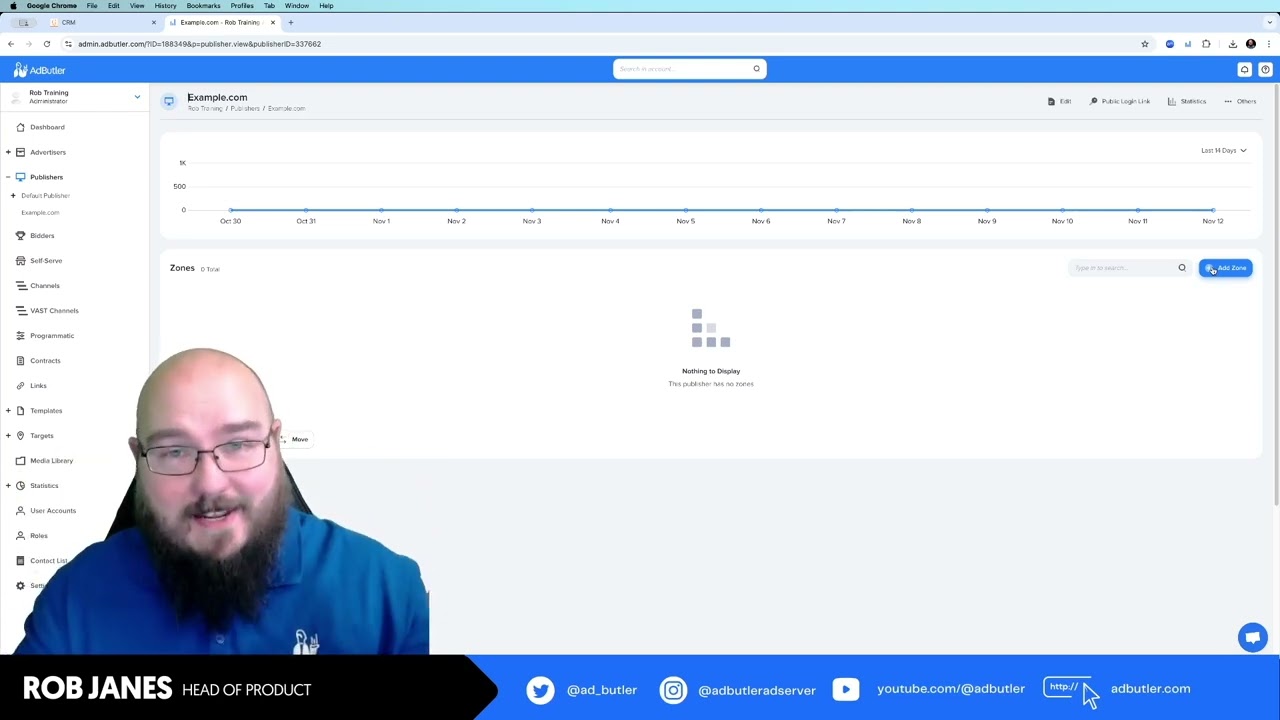Image resolution: width=1280 pixels, height=720 pixels.
Task: Expand the Templates section
Action: (x=8, y=411)
